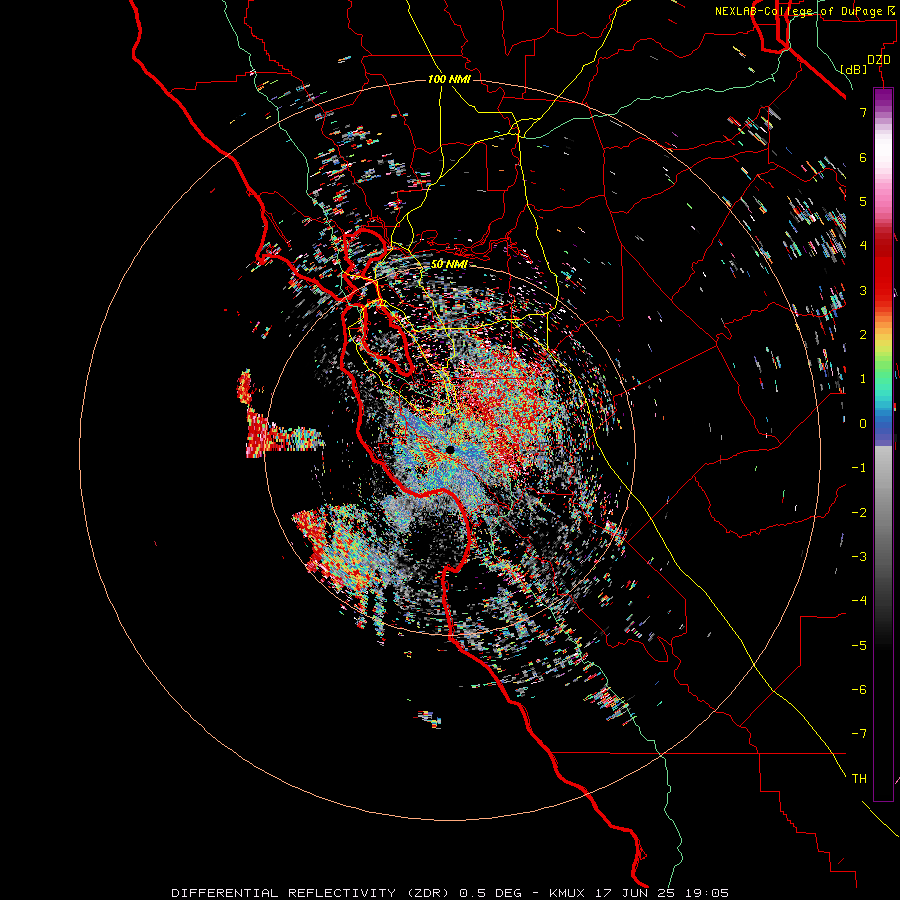Click the 50 NMI range ring label

[449, 264]
